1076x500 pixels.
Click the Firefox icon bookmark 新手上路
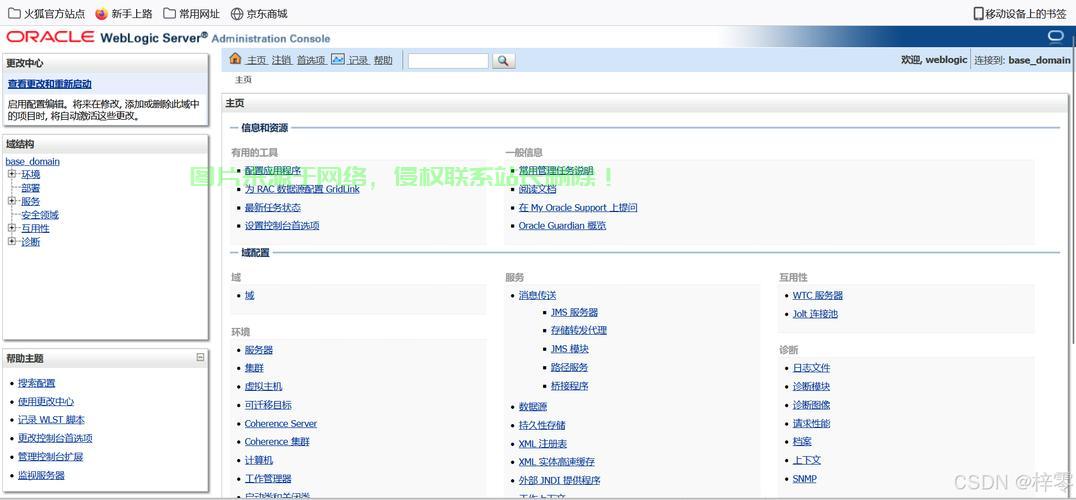click(102, 14)
